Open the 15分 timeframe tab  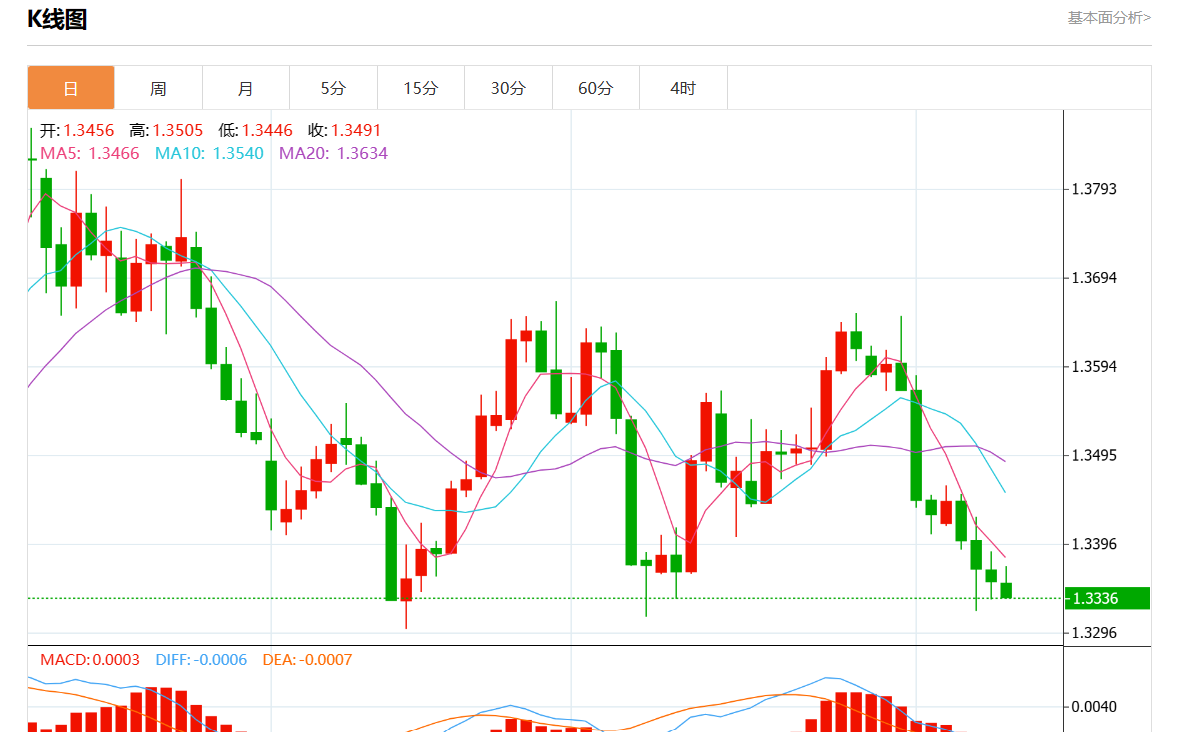[421, 88]
